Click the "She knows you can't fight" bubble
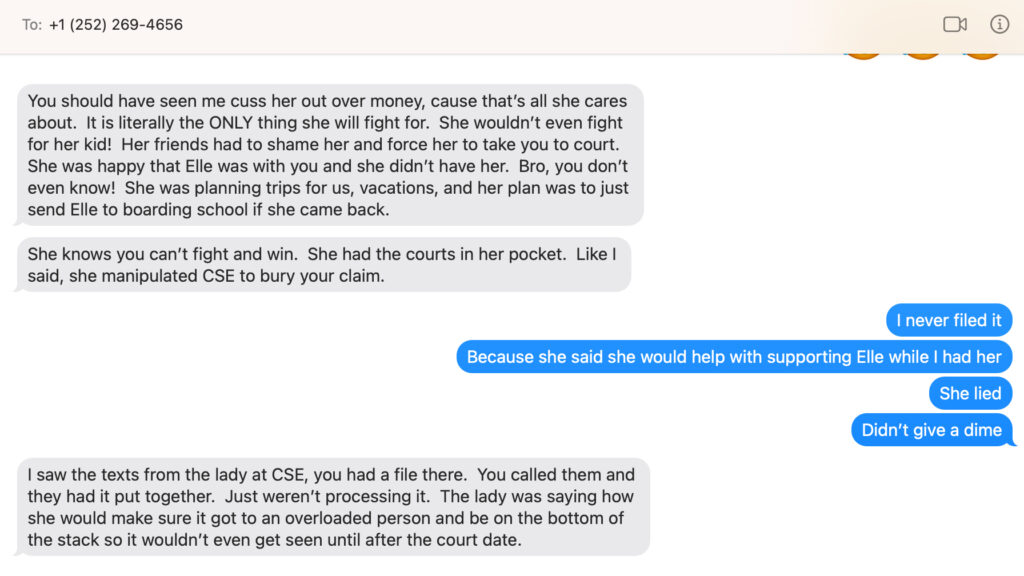This screenshot has width=1024, height=576. [x=323, y=265]
